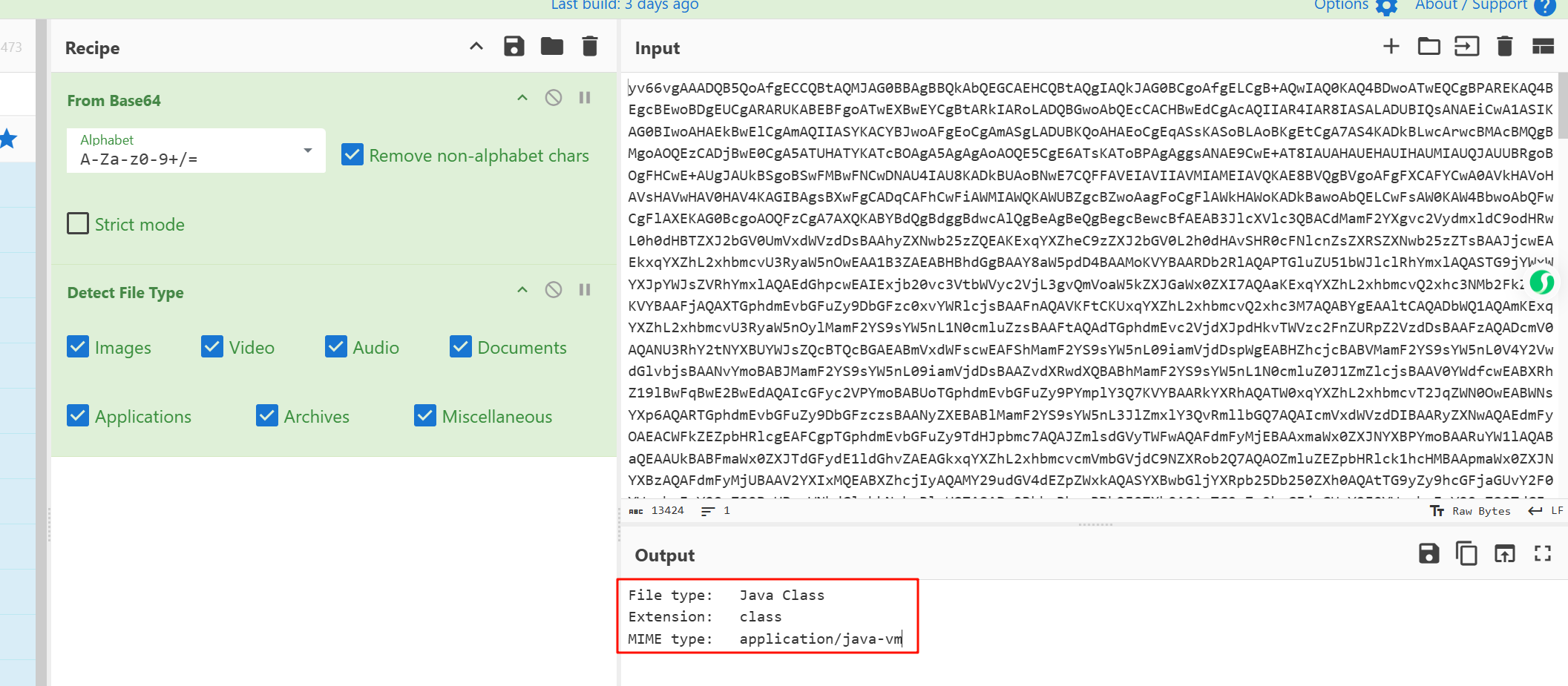Load a saved recipe folder icon
This screenshot has width=1568, height=686.
(551, 47)
